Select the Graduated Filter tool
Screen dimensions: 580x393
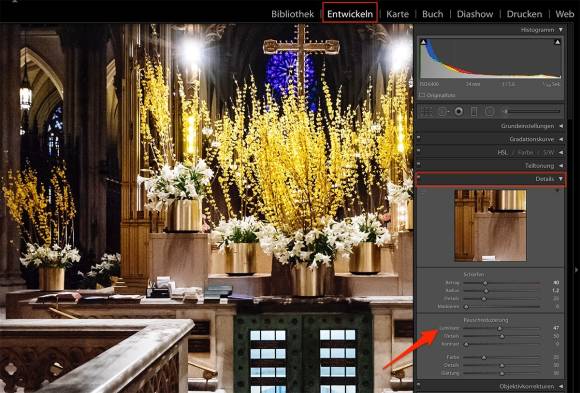(x=474, y=111)
